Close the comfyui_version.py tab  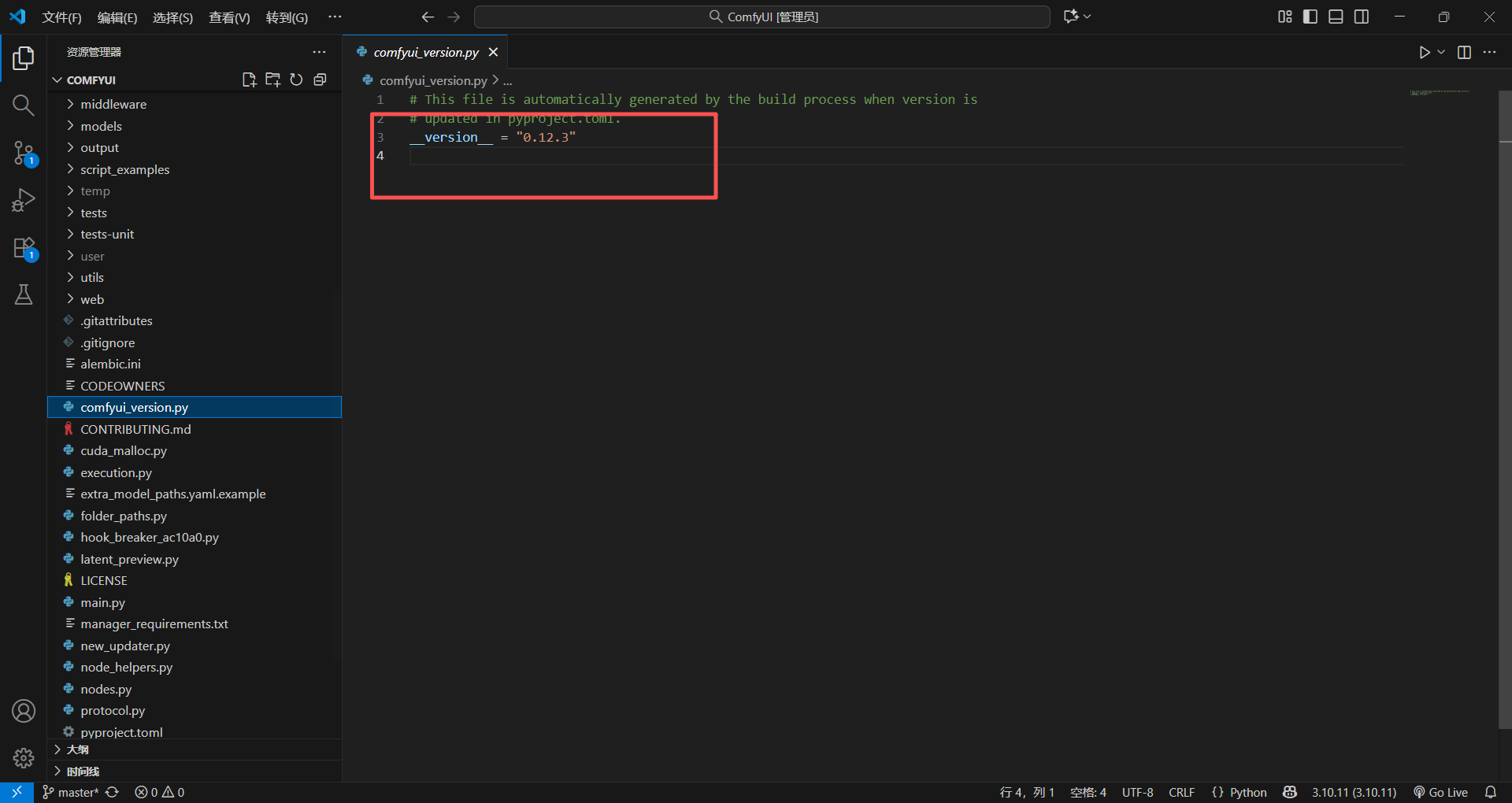point(493,52)
